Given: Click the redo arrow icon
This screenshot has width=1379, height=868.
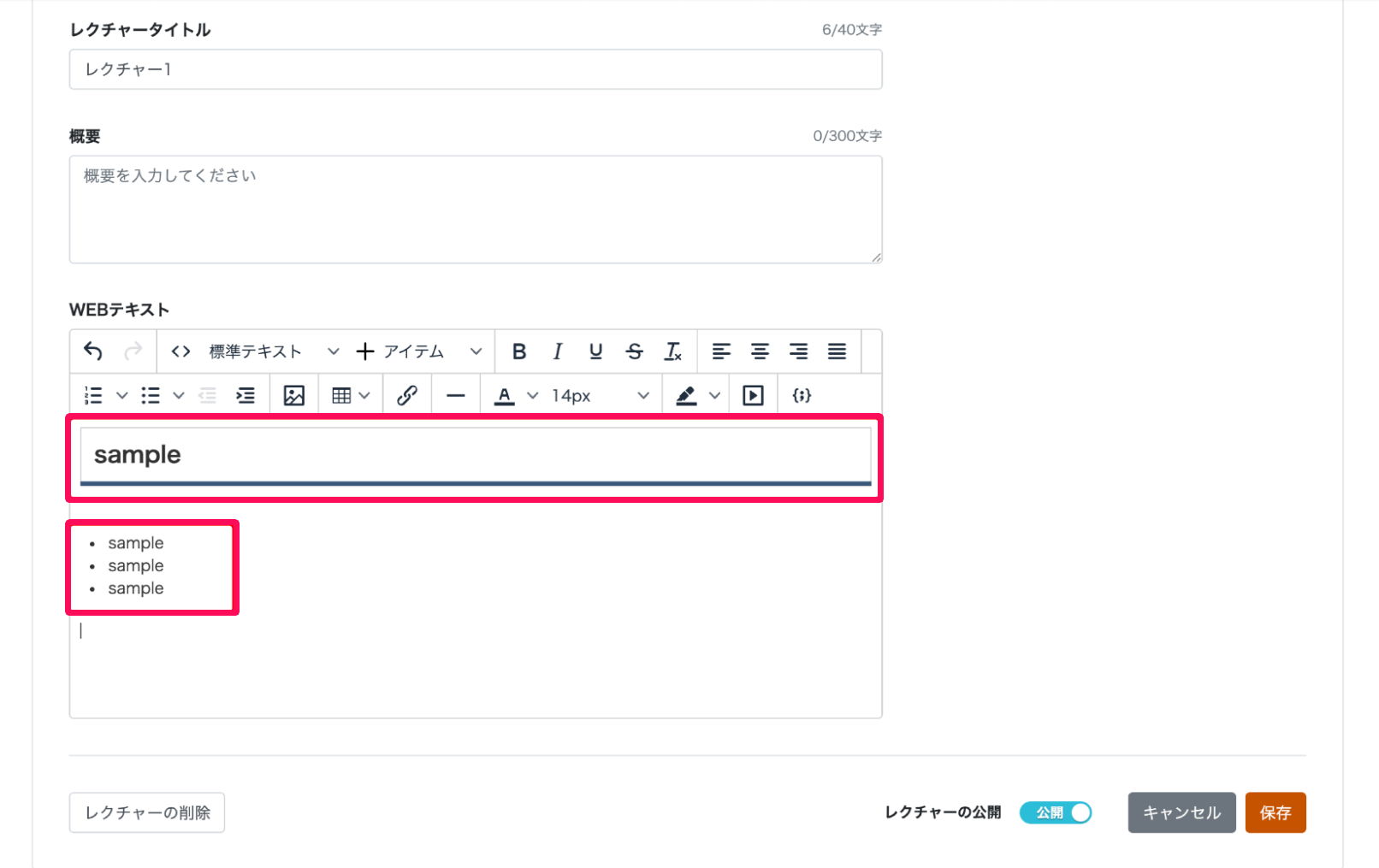Looking at the screenshot, I should click(x=133, y=351).
